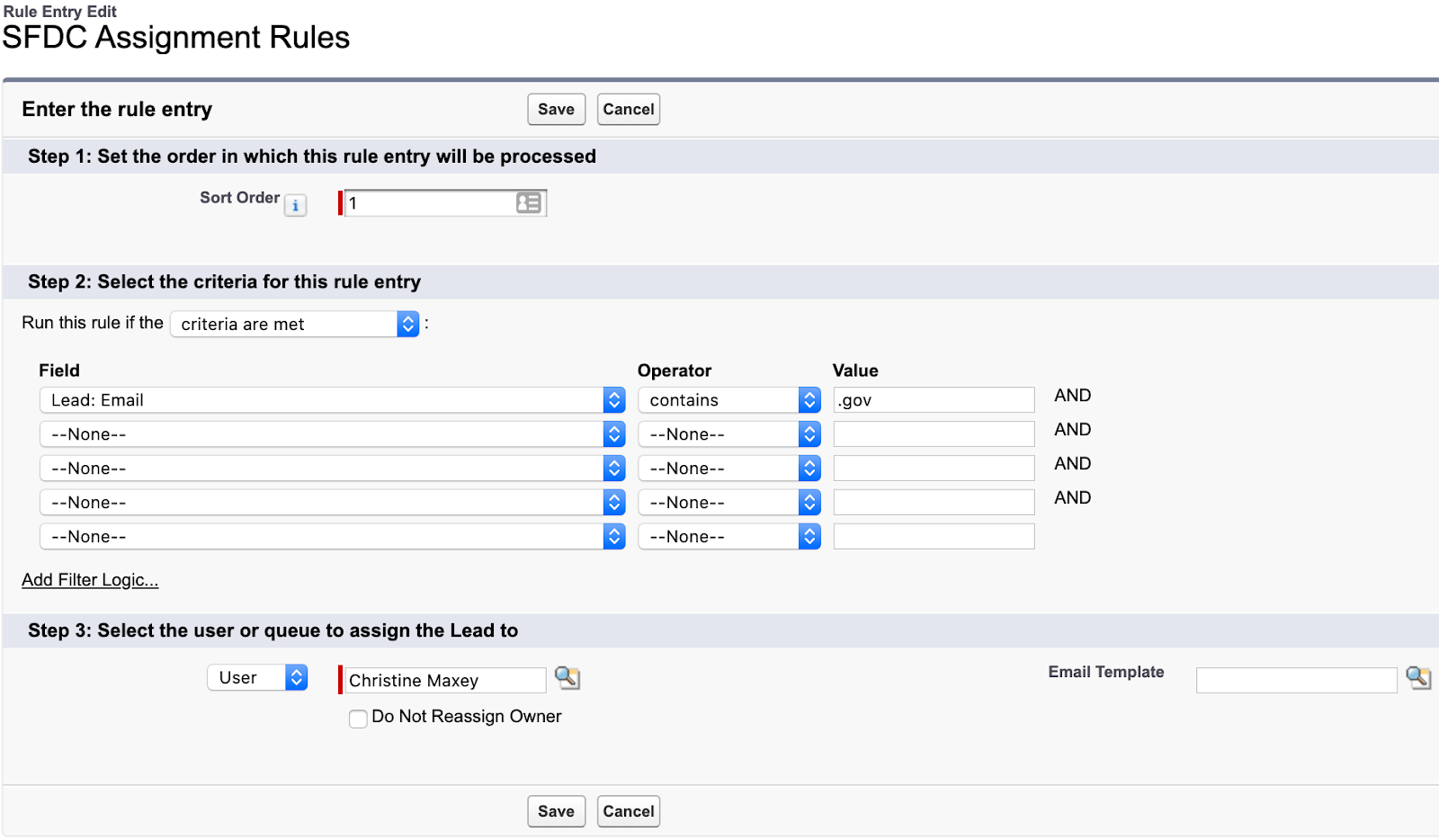
Task: Click the second row Value field
Action: [934, 434]
